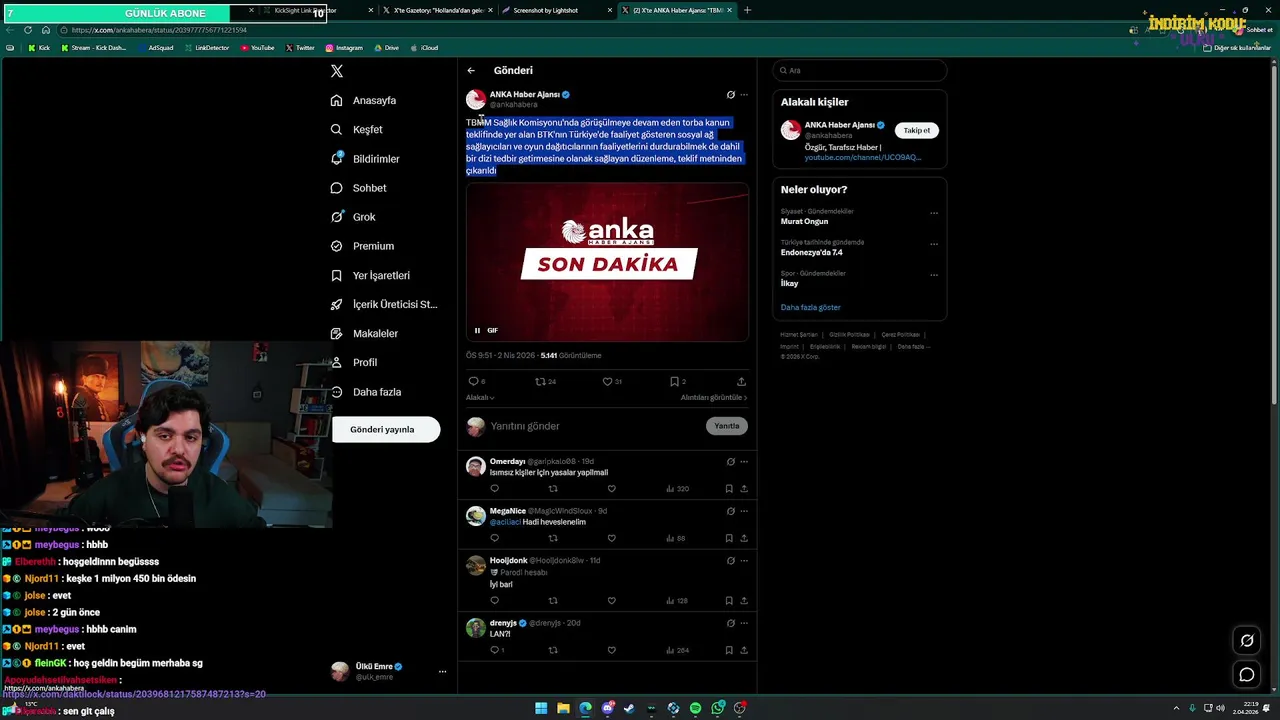The height and width of the screenshot is (720, 1280).
Task: Follow ANKA with Takip et button
Action: tap(916, 130)
